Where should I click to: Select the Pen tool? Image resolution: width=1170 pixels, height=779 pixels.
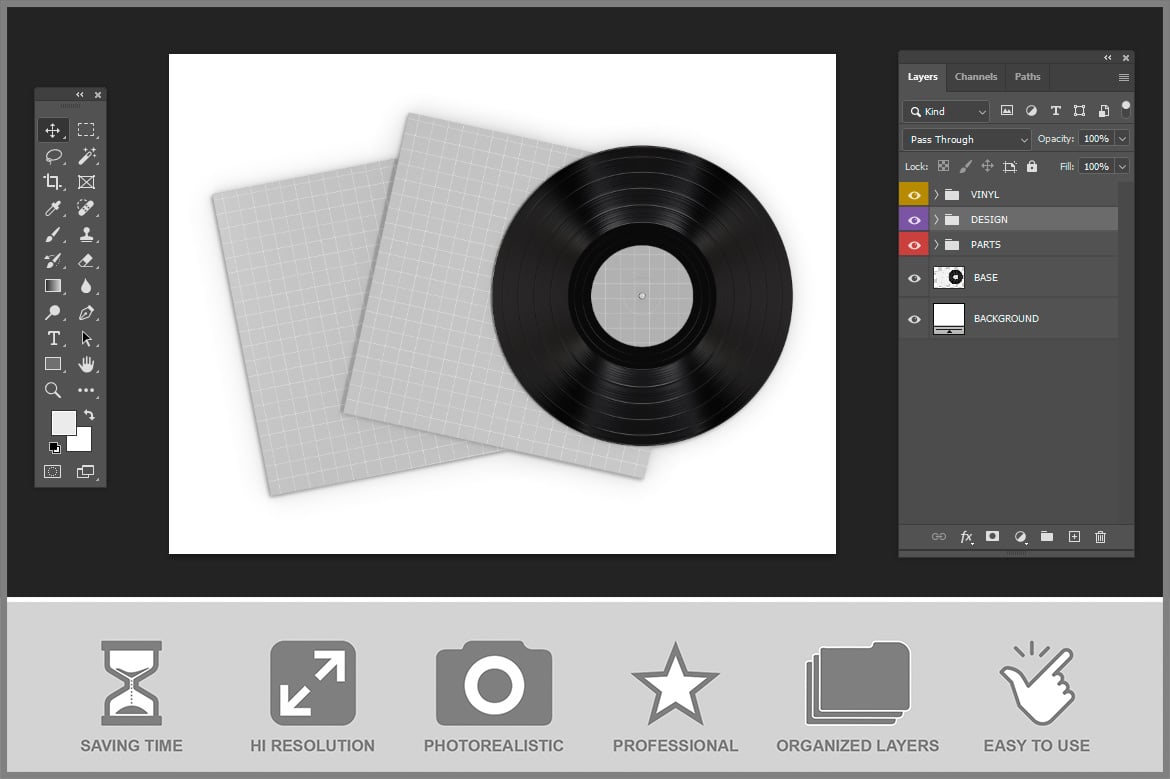pos(87,312)
